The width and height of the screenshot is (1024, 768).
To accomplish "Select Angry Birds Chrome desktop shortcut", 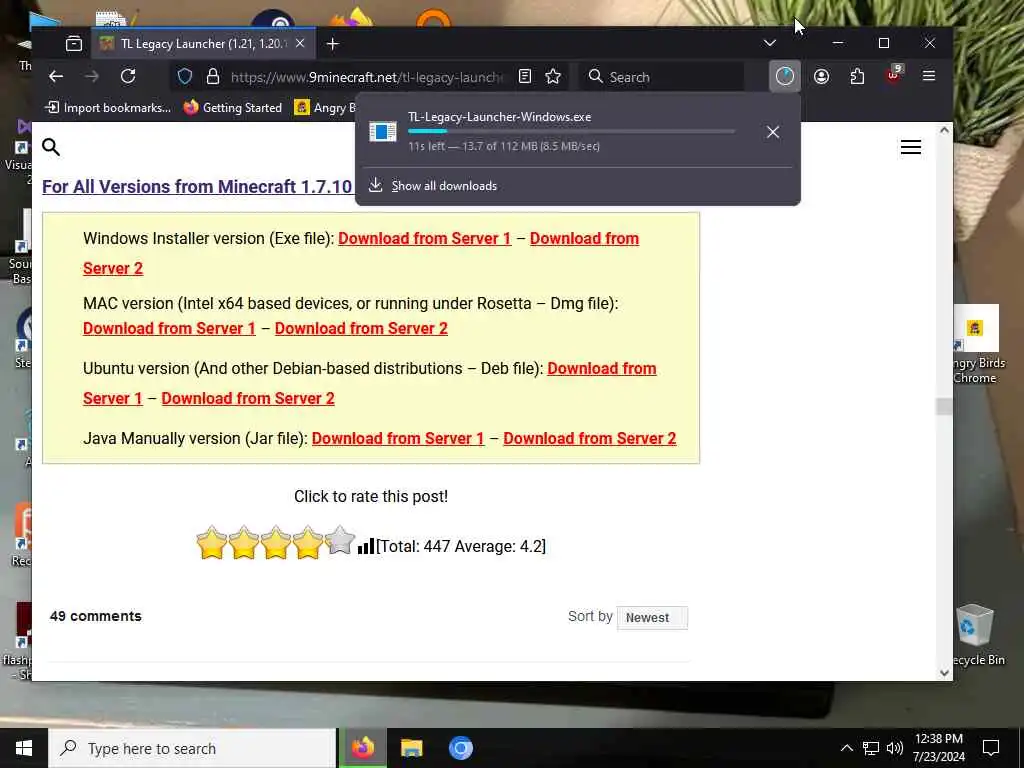I will (x=977, y=344).
